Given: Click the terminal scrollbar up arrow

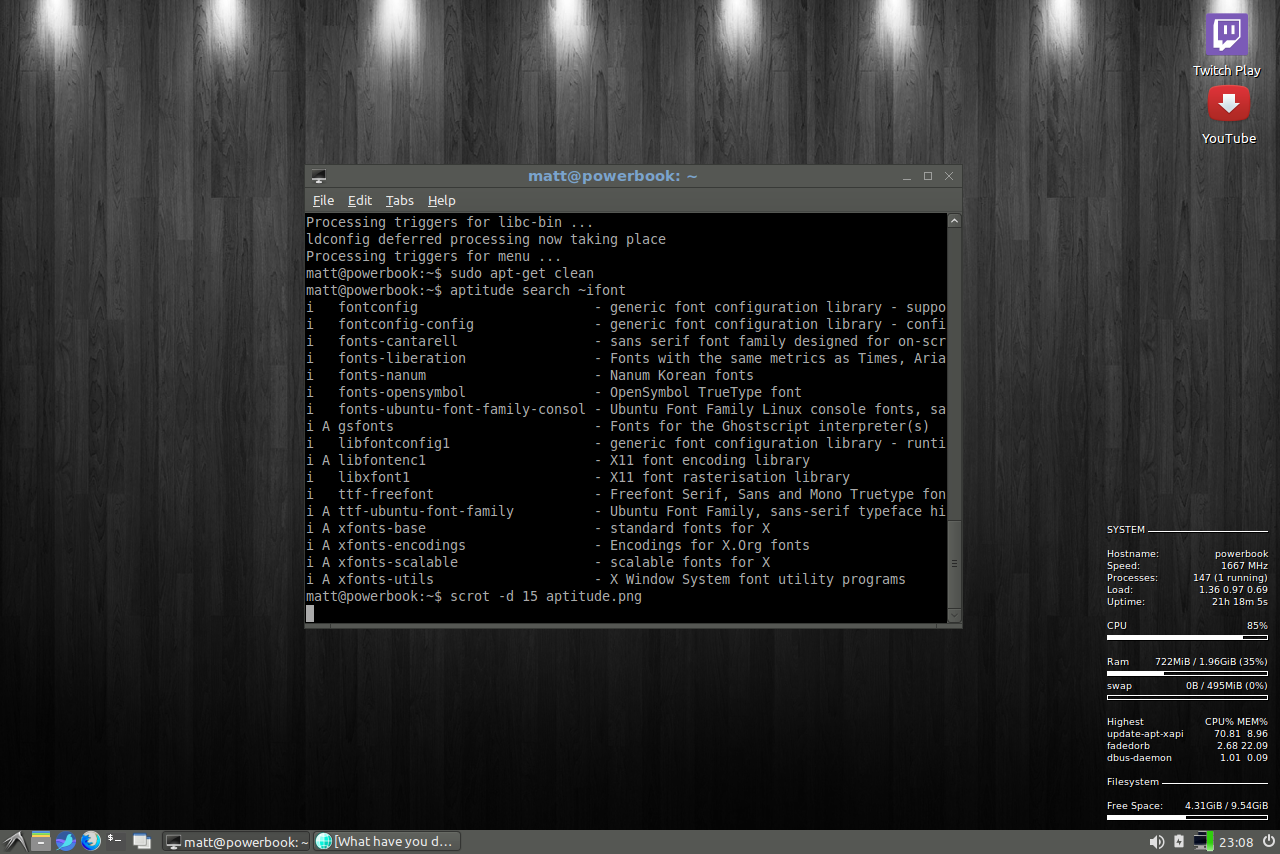Looking at the screenshot, I should tap(954, 221).
